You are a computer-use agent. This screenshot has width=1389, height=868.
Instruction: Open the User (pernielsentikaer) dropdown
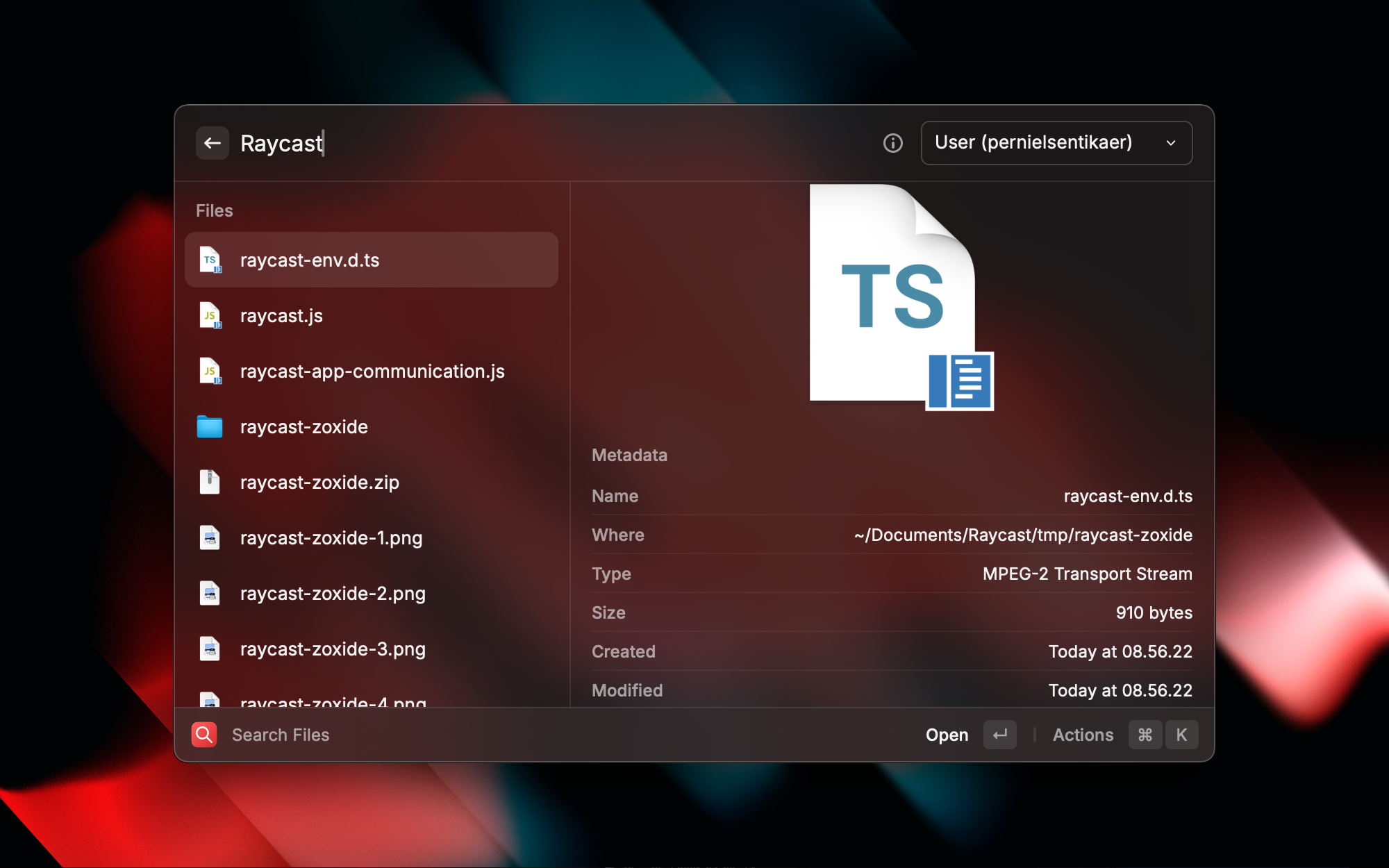[1056, 143]
